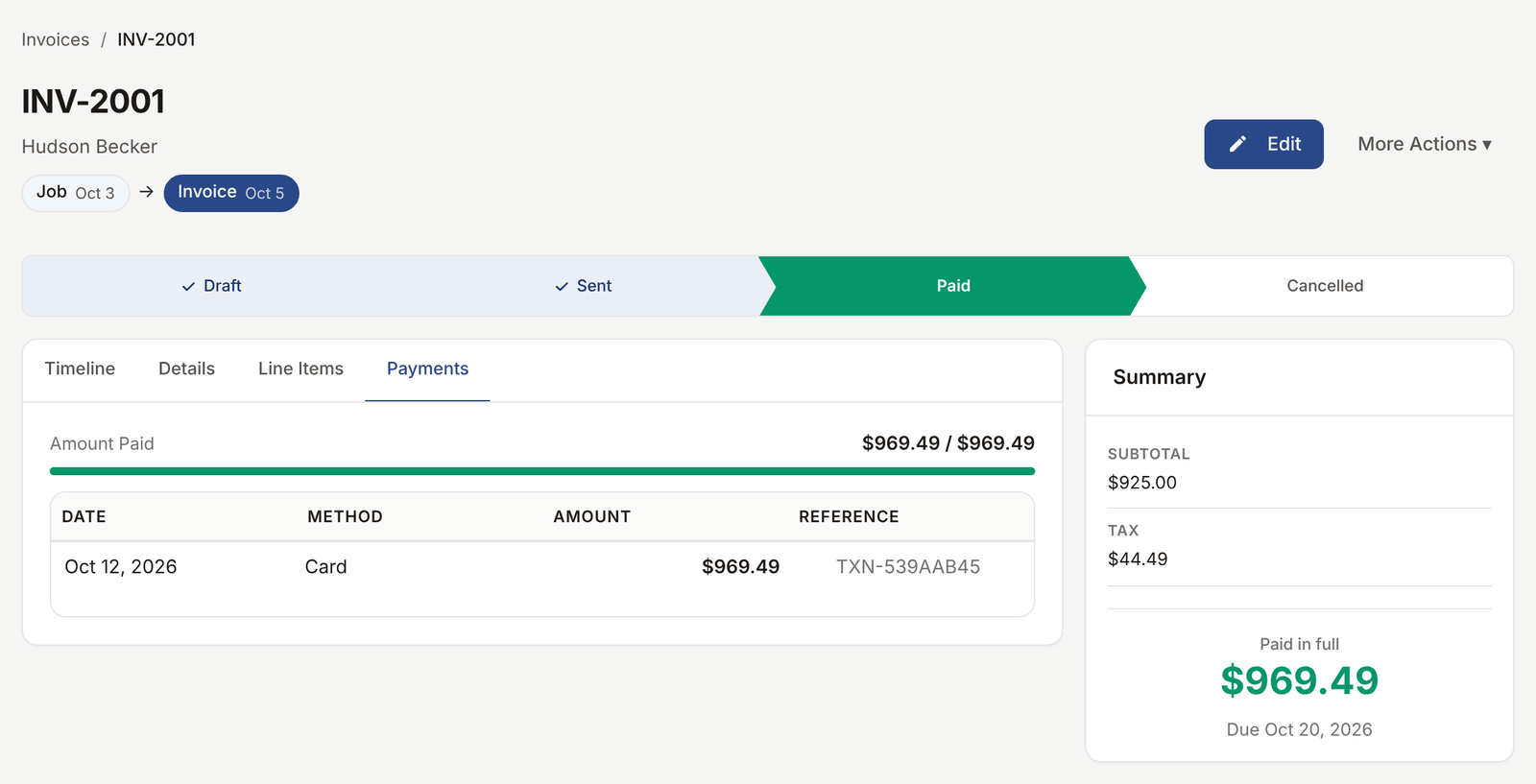Viewport: 1536px width, 784px height.
Task: Switch to the Timeline tab
Action: tap(80, 368)
